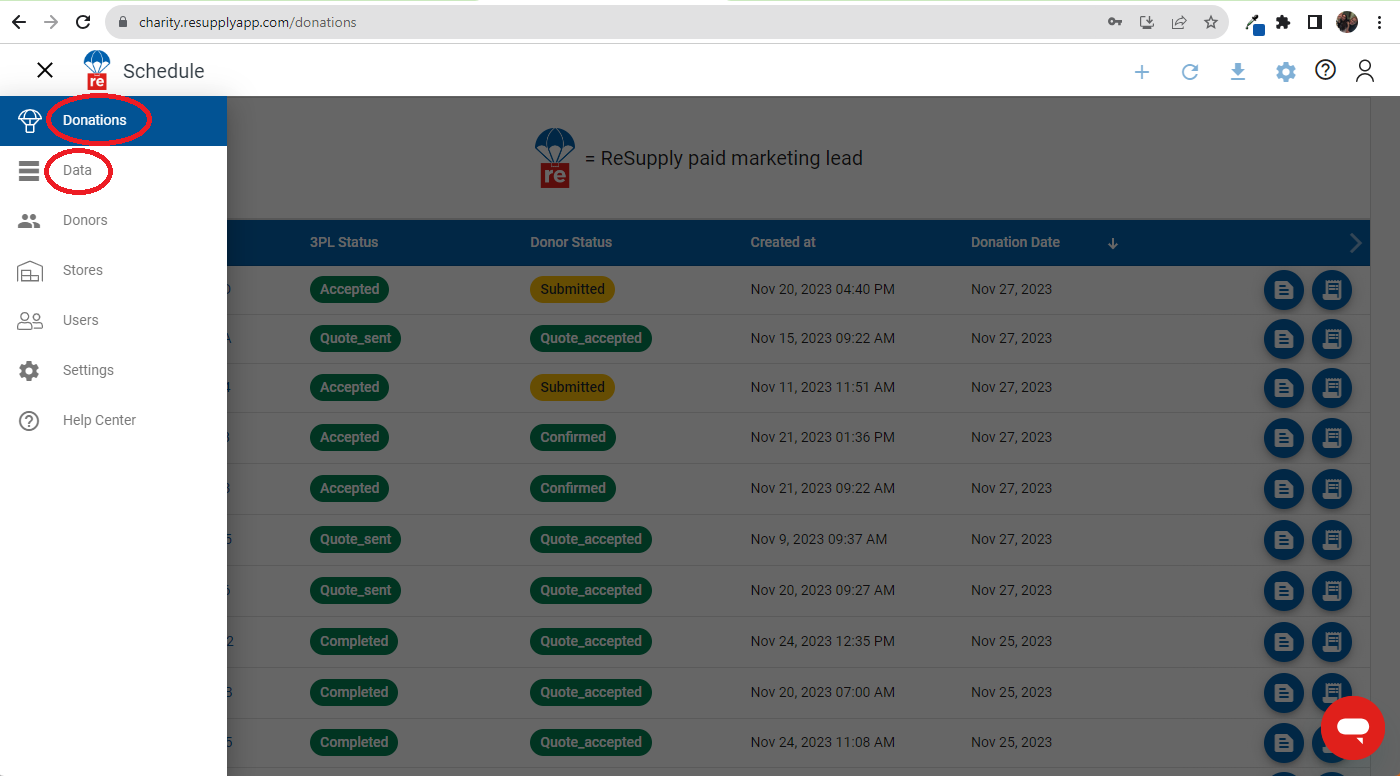Share this page using the address bar share icon
Viewport: 1400px width, 776px height.
coord(1179,22)
